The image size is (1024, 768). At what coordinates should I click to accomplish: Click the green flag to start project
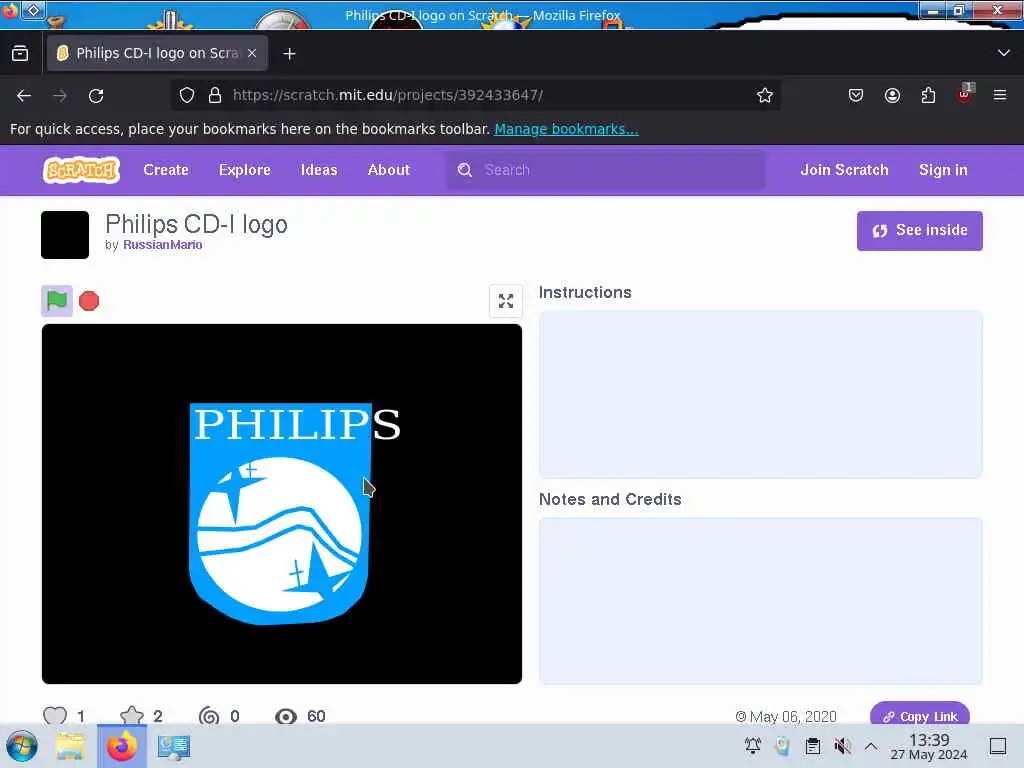[x=57, y=301]
